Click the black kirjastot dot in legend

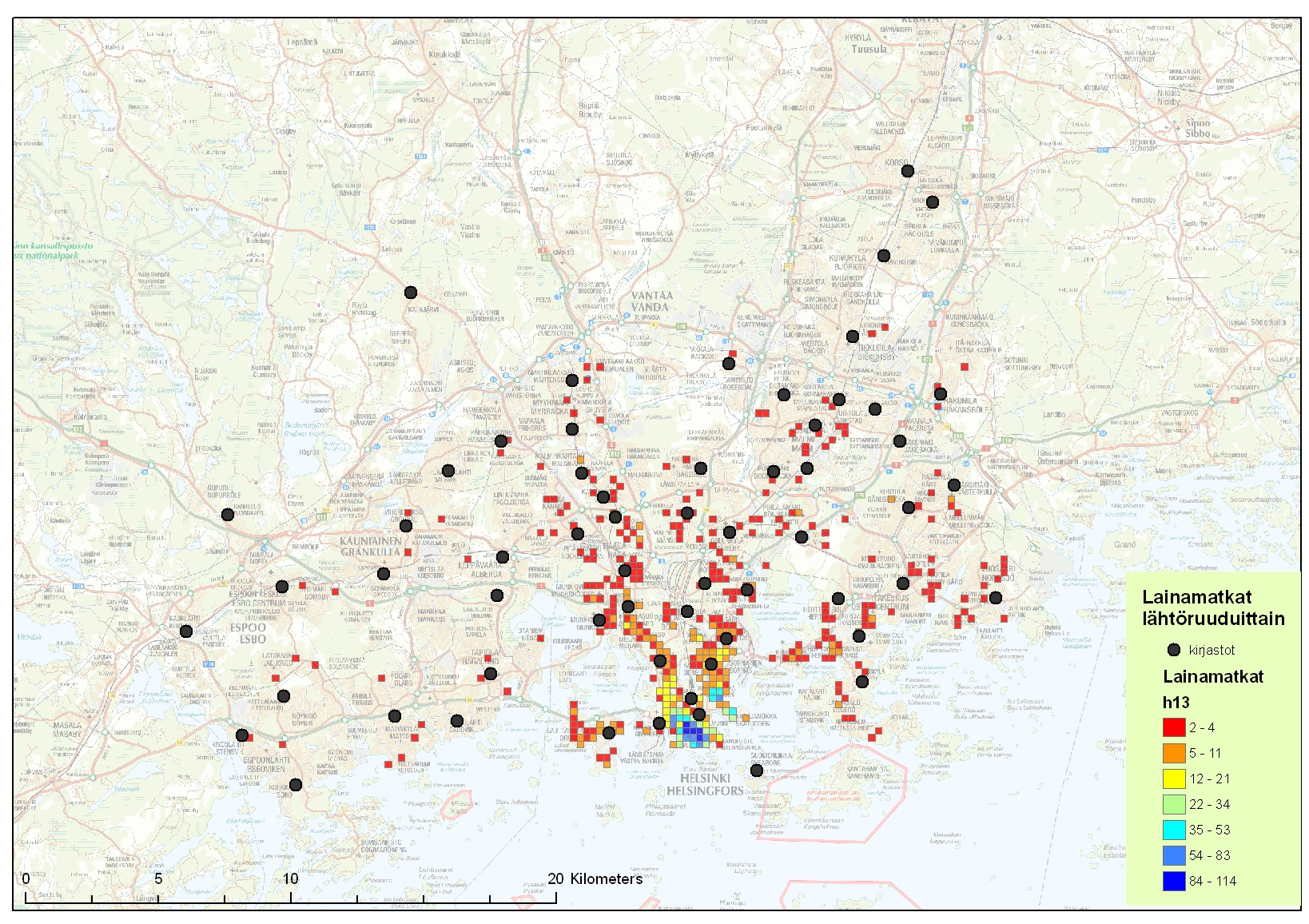(x=1174, y=650)
